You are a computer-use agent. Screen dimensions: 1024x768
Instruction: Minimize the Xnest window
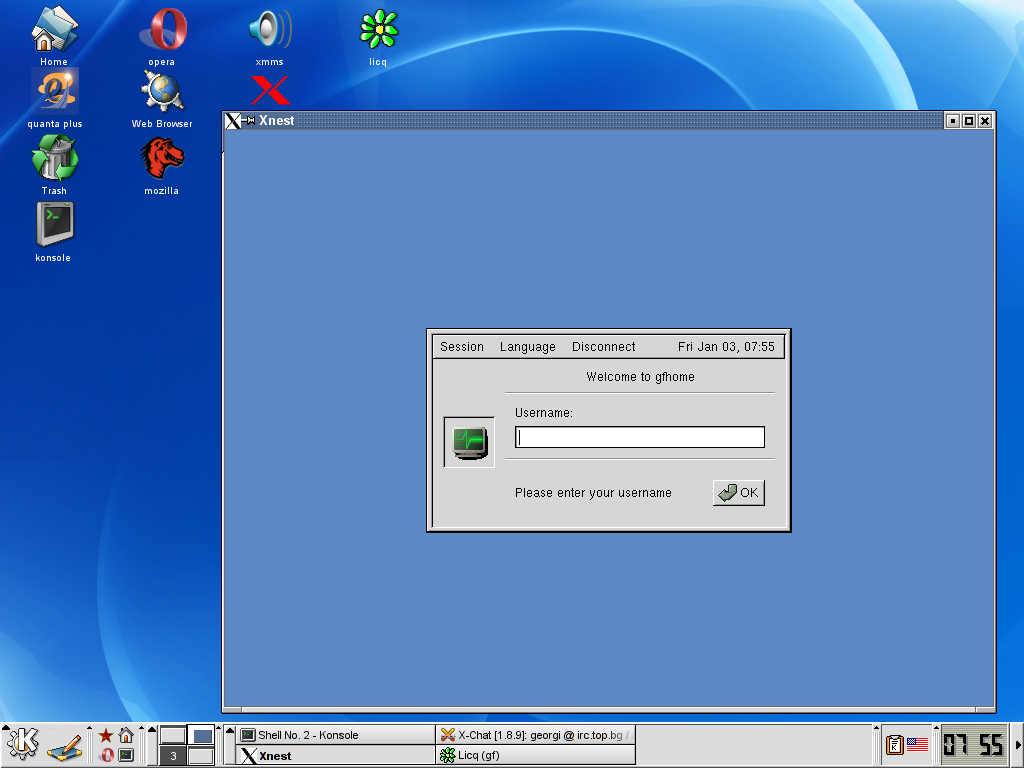tap(953, 121)
